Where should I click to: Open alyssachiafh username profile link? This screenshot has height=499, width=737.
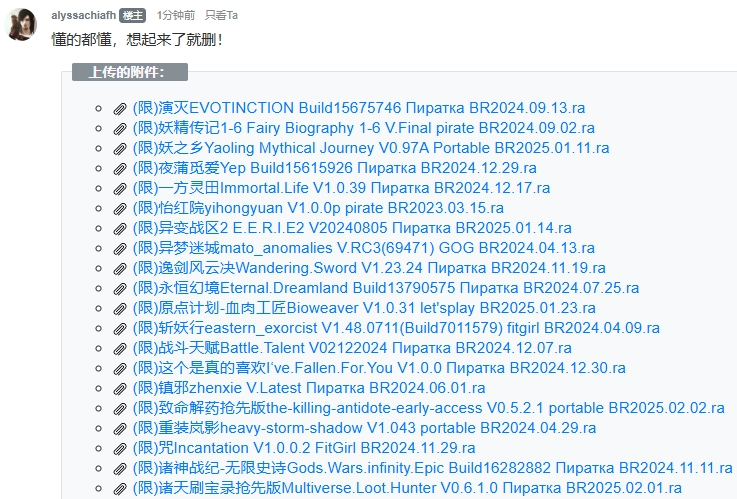coord(83,16)
